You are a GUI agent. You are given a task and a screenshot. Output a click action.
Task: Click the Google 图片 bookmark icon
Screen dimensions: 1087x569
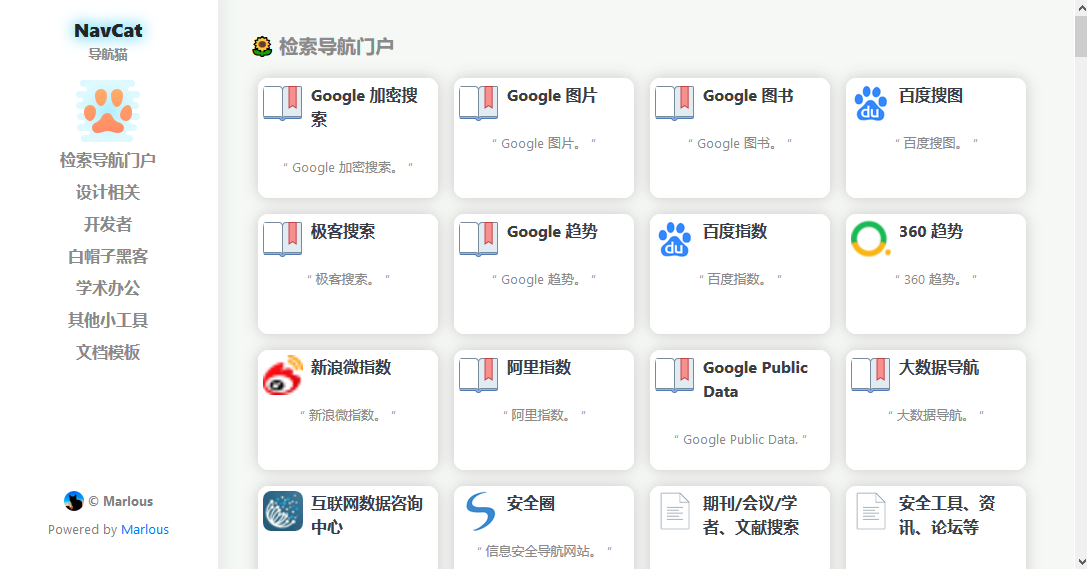coord(479,103)
